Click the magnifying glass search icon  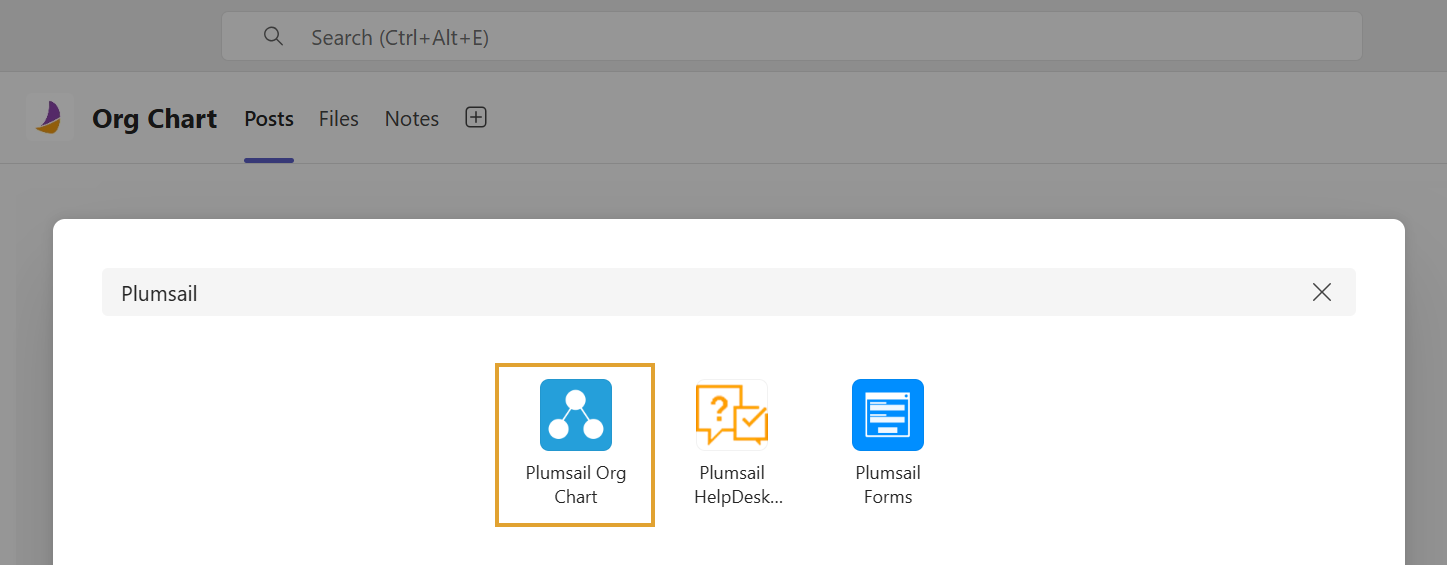(x=274, y=37)
